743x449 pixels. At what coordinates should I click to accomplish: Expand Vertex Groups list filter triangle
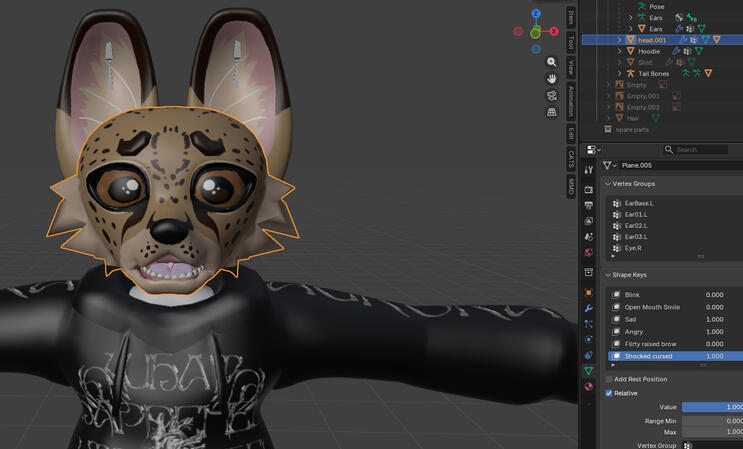[613, 256]
